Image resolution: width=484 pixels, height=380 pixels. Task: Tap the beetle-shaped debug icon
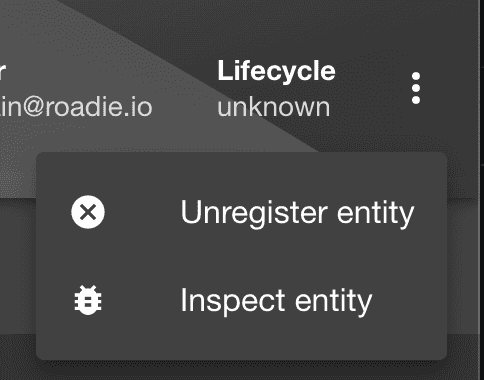point(88,300)
